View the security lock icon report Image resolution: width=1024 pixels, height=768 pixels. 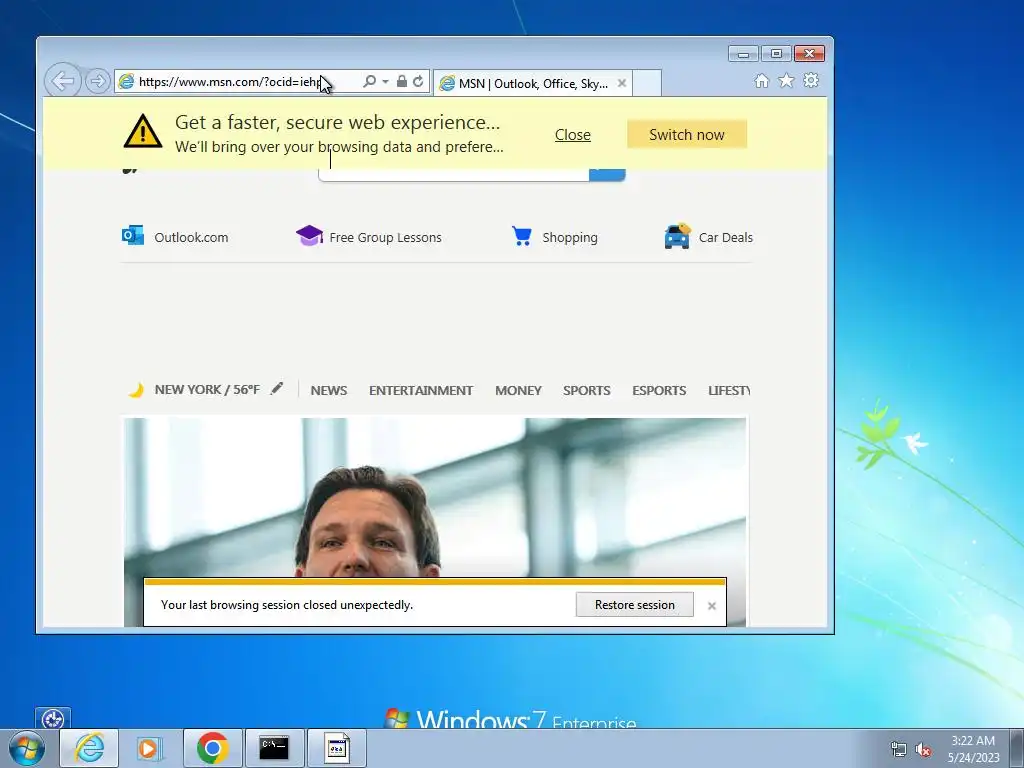(402, 81)
